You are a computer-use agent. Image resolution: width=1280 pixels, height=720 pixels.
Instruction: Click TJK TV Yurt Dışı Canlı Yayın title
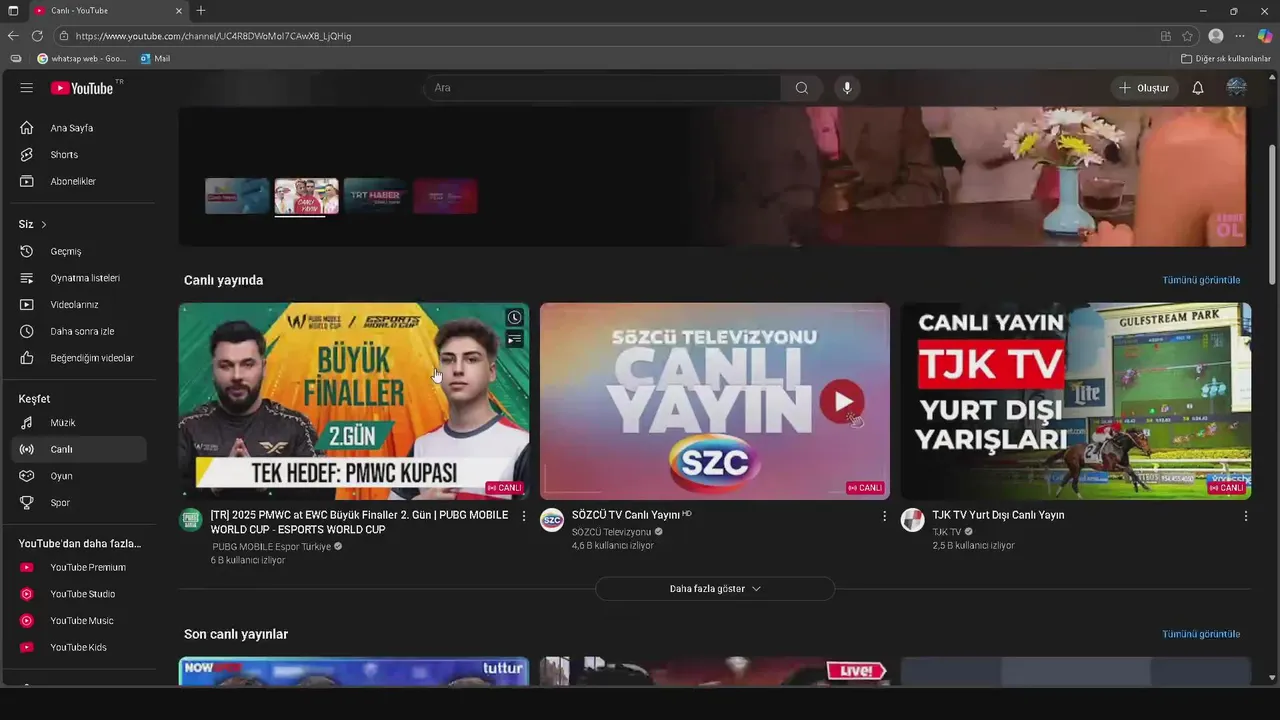998,515
